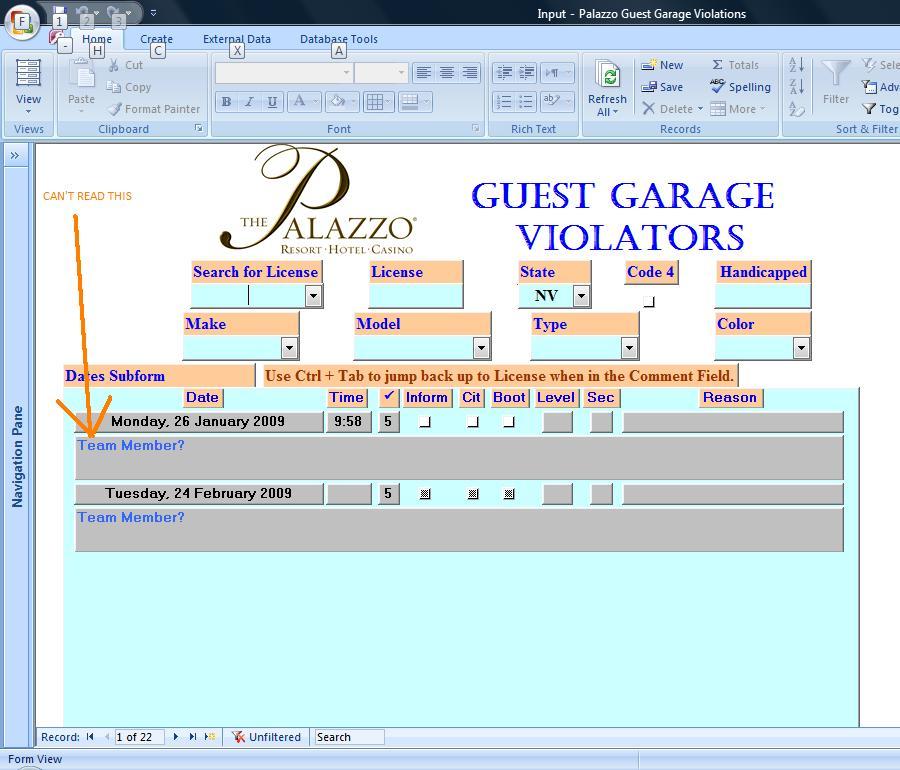The height and width of the screenshot is (770, 900).
Task: Open the State dropdown
Action: [581, 296]
